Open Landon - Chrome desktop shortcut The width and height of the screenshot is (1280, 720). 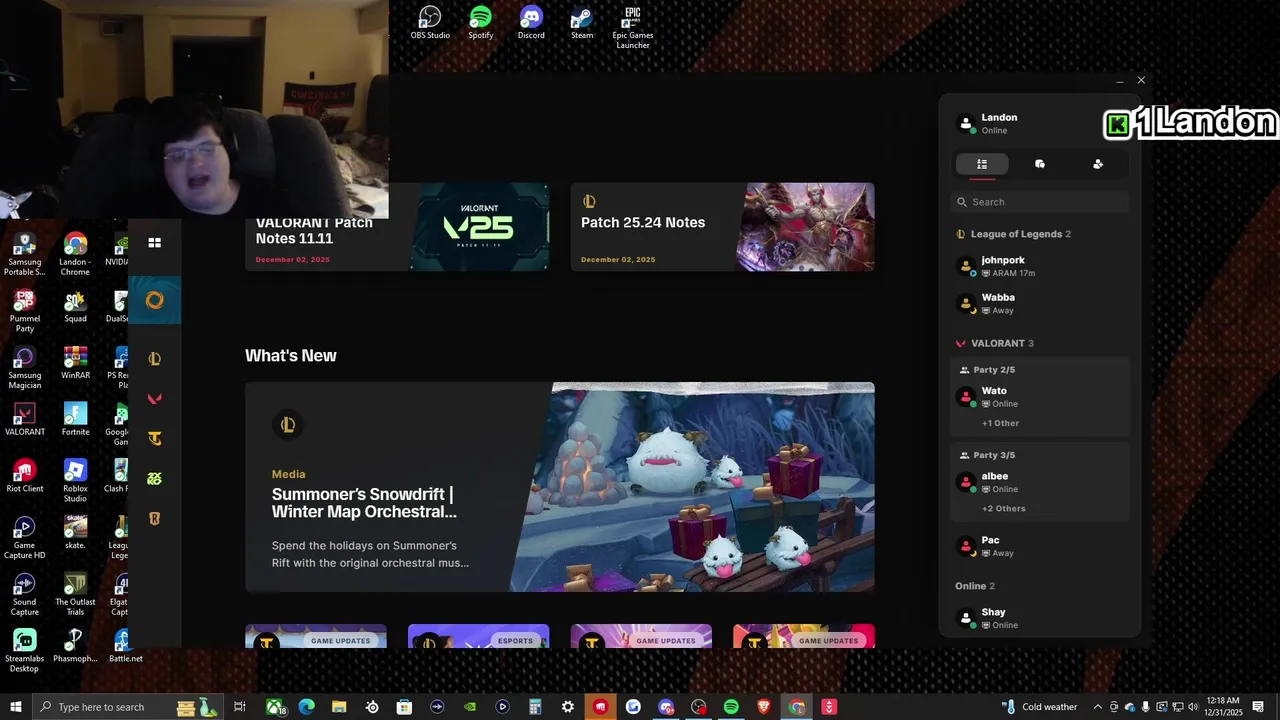[x=75, y=254]
